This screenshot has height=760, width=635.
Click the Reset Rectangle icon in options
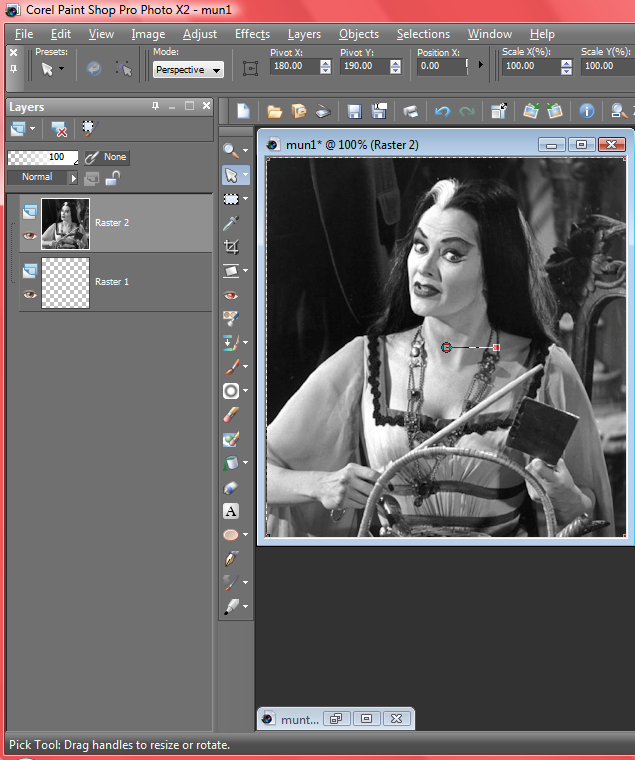tap(250, 68)
